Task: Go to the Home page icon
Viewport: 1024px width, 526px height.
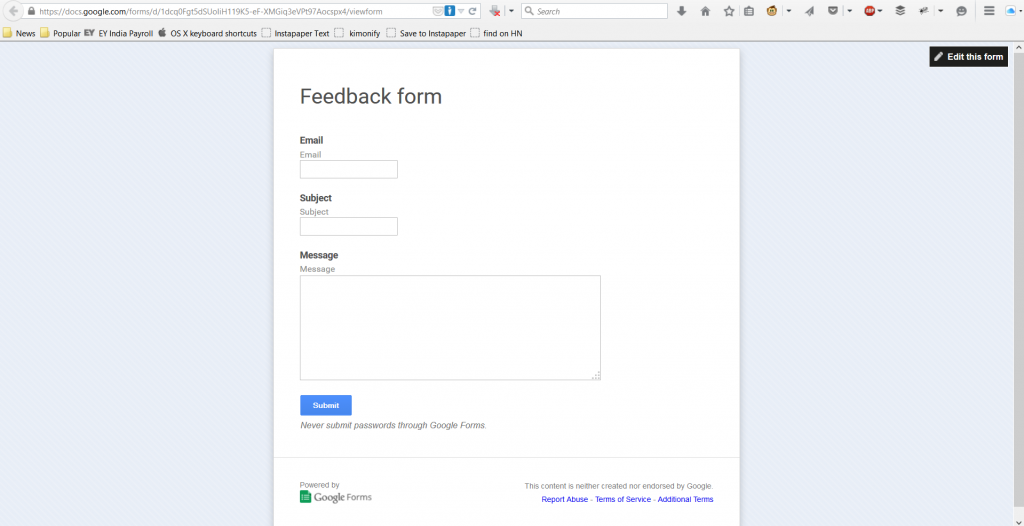Action: (x=705, y=11)
